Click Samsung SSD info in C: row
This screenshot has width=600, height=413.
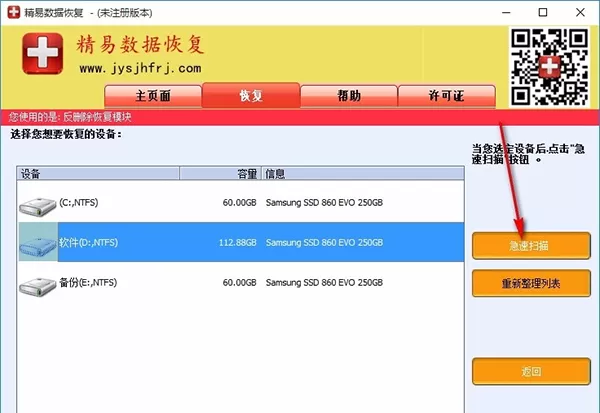[x=324, y=202]
